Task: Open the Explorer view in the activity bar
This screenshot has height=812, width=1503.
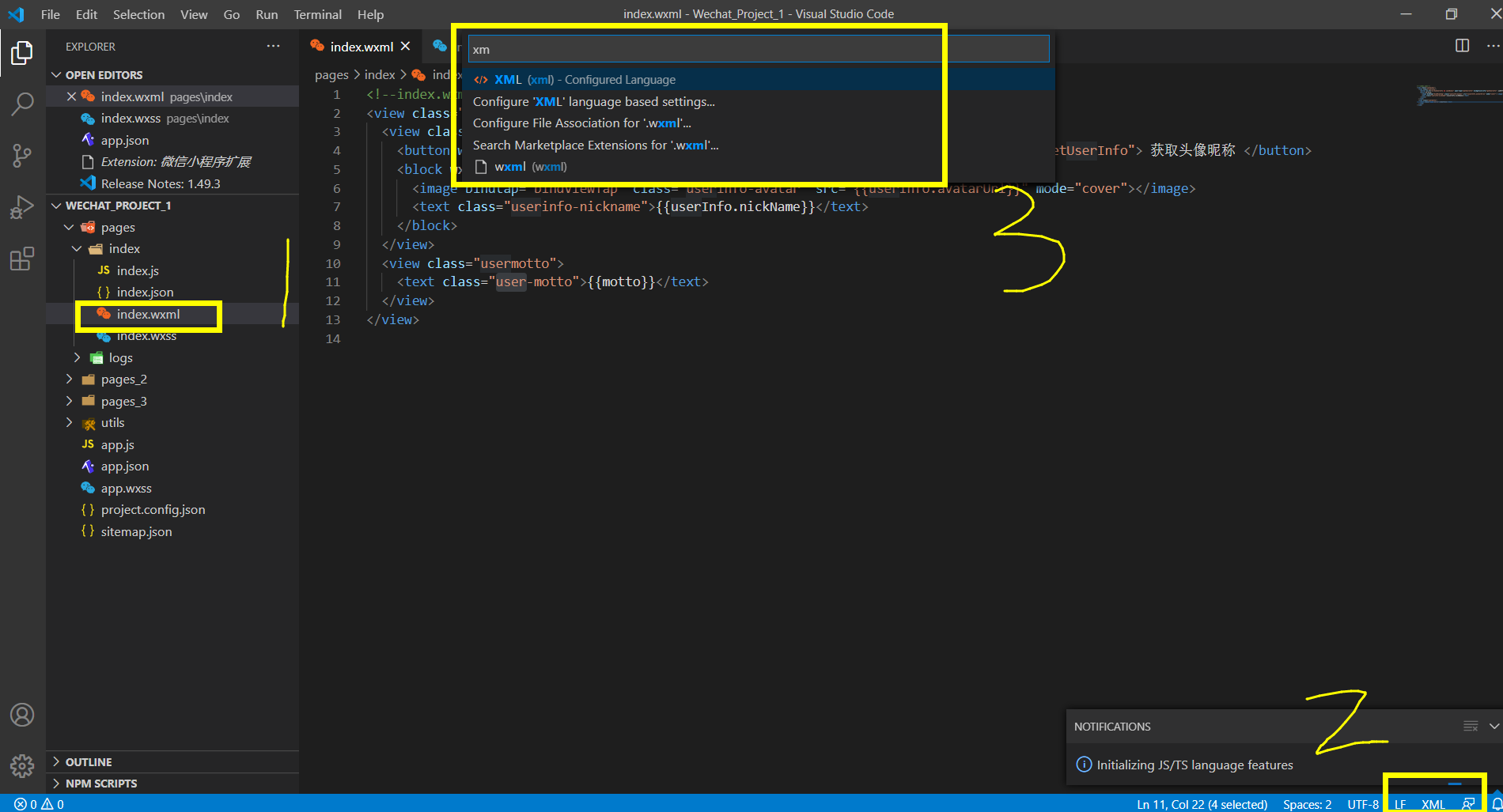Action: [22, 53]
